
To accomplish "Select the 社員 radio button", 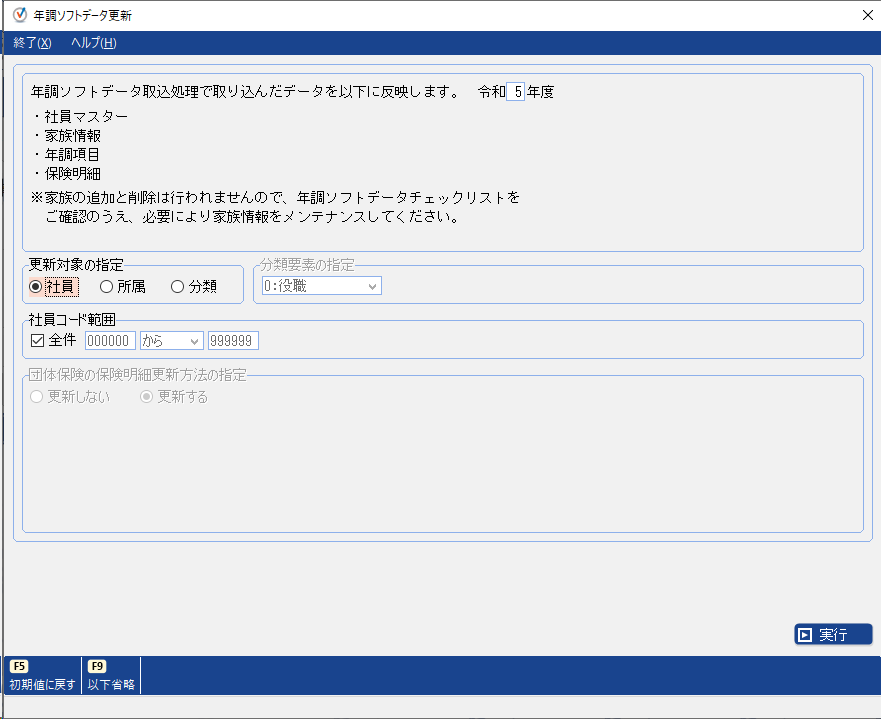I will tap(37, 287).
